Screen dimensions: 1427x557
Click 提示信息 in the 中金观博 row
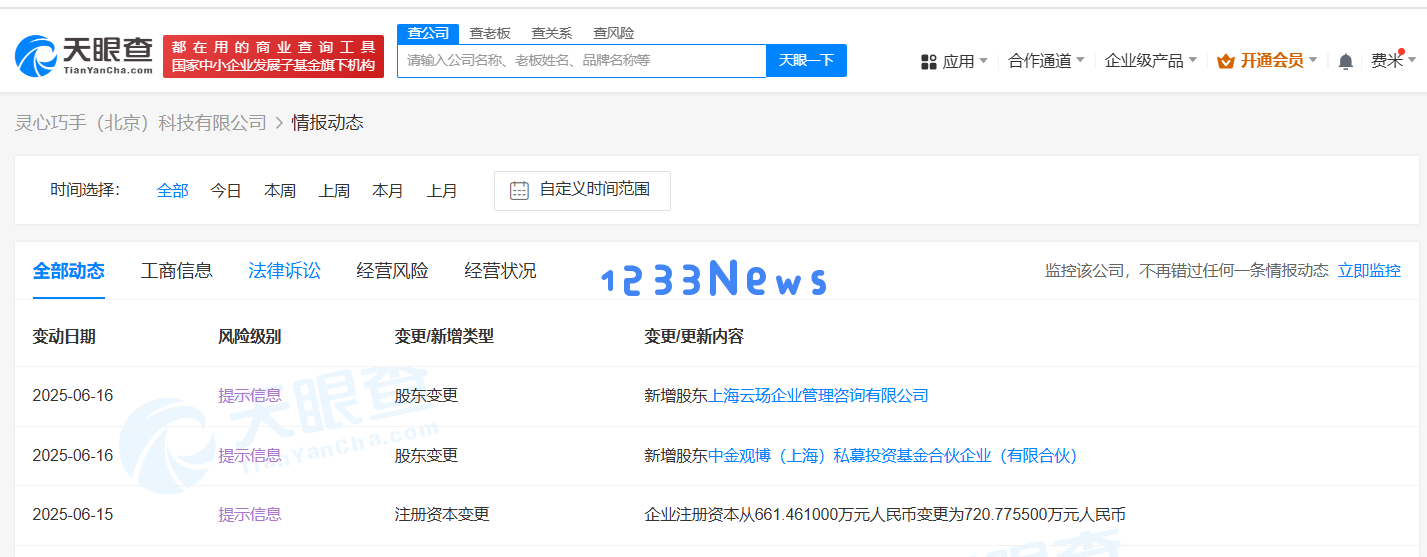pyautogui.click(x=250, y=455)
